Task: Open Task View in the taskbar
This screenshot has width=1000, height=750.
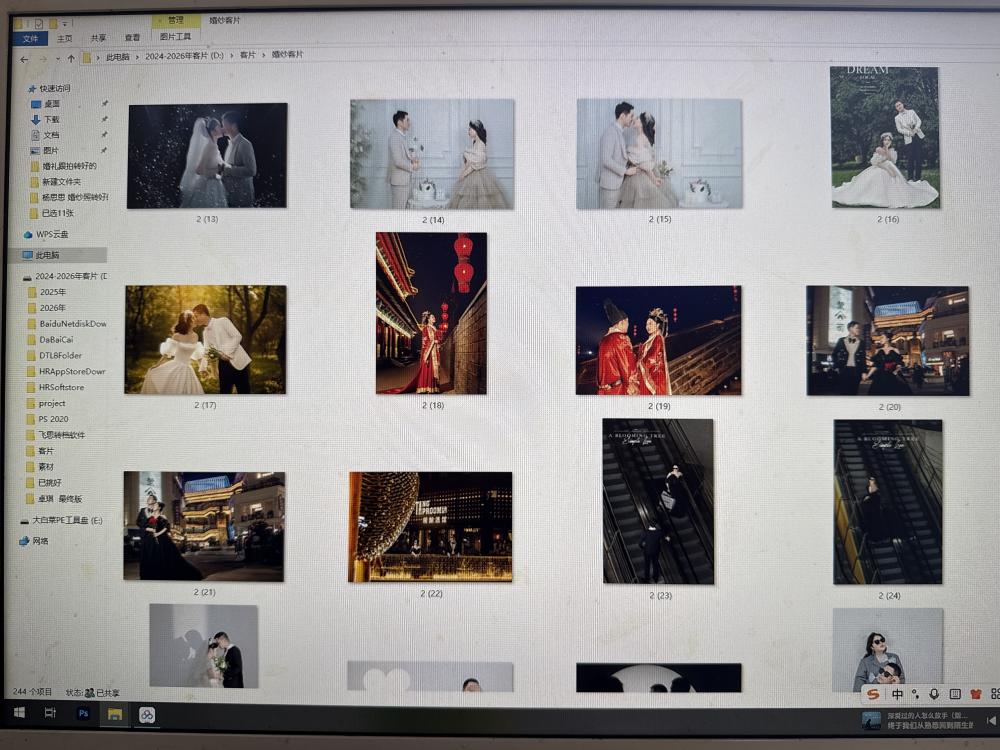Action: pos(50,714)
